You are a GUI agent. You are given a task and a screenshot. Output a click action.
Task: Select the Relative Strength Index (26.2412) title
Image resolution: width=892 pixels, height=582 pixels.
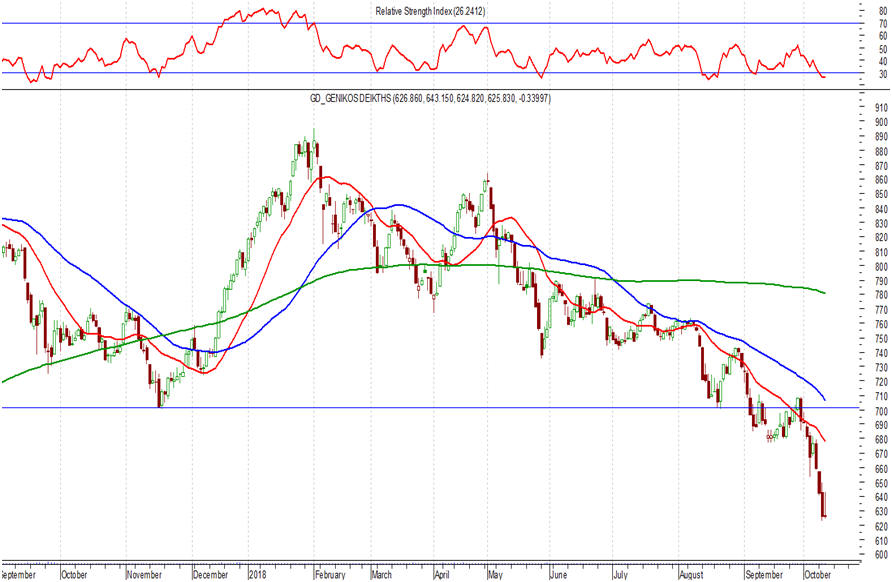430,11
